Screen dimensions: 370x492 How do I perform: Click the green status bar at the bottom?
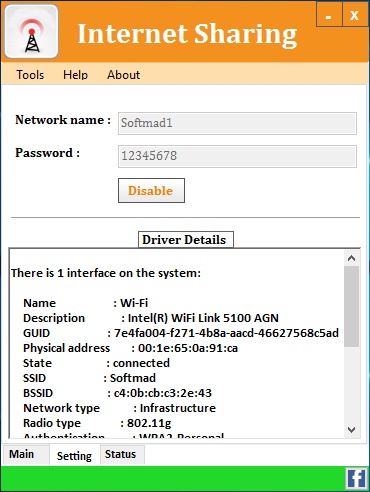click(x=173, y=478)
